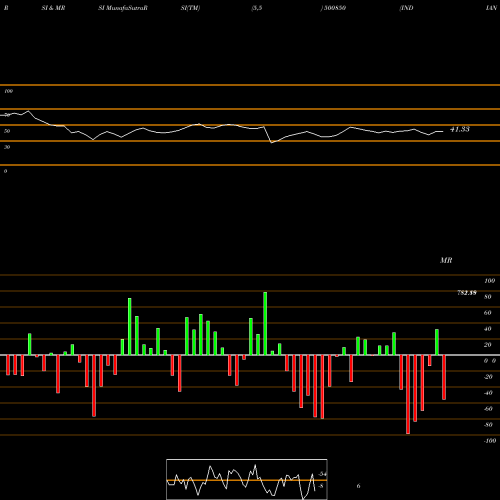Click the -100 label on MR axis

tap(490, 441)
